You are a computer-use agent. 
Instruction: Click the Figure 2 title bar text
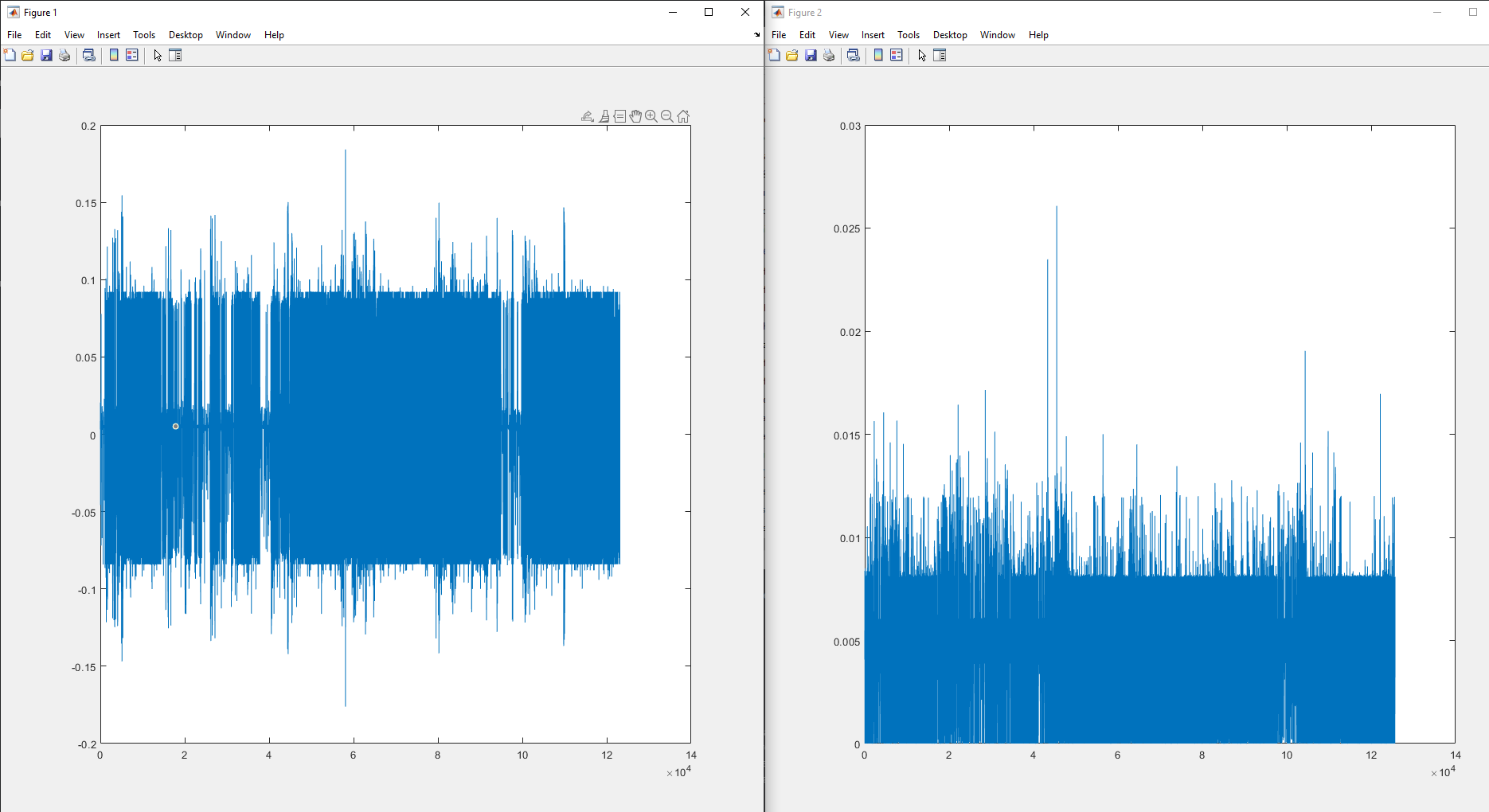(x=805, y=13)
